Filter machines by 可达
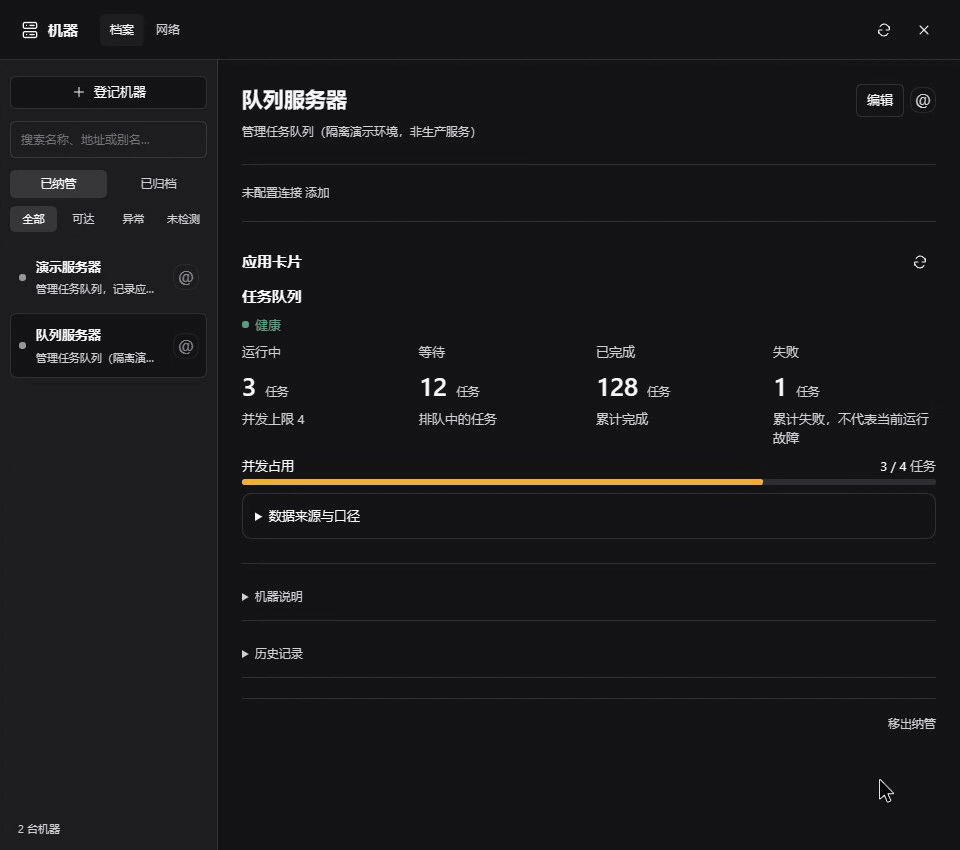Image resolution: width=960 pixels, height=850 pixels. pos(83,219)
